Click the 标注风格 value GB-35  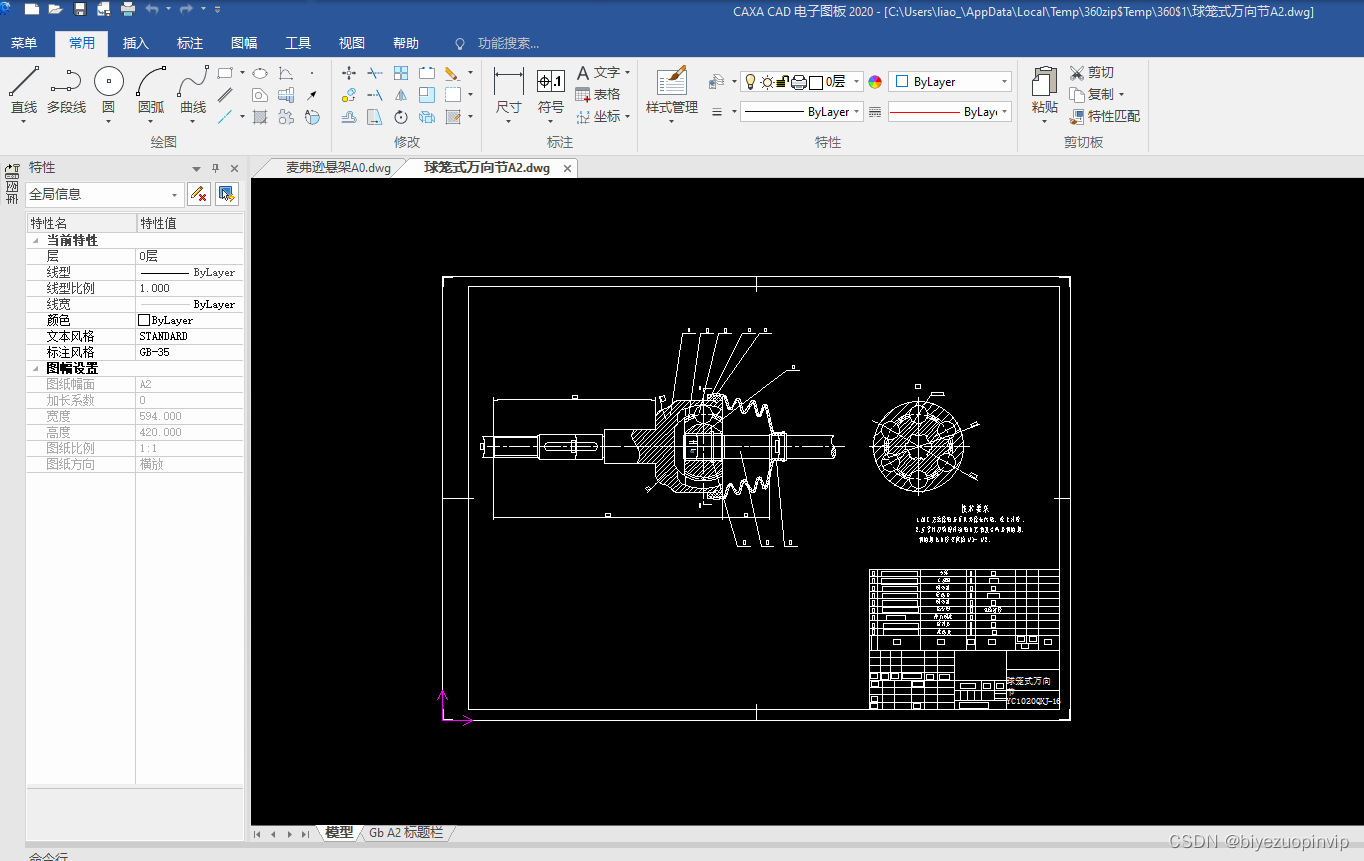pos(189,352)
